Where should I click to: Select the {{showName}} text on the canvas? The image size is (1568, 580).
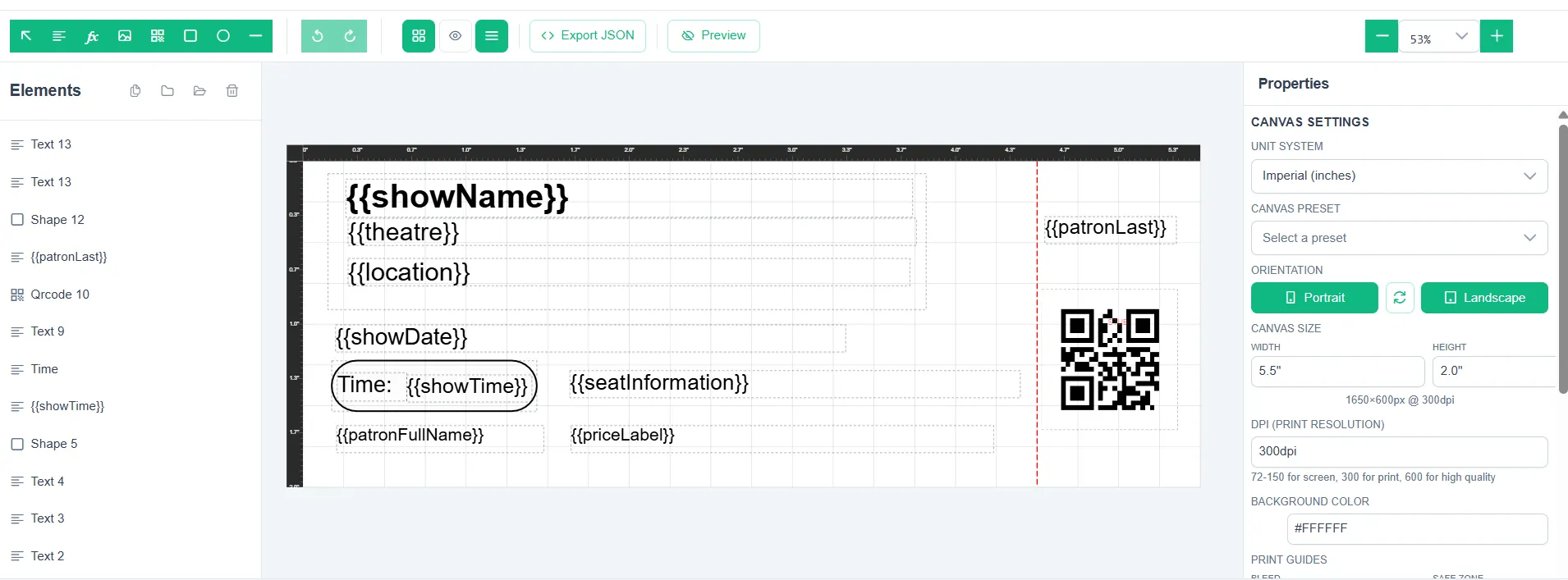click(457, 197)
